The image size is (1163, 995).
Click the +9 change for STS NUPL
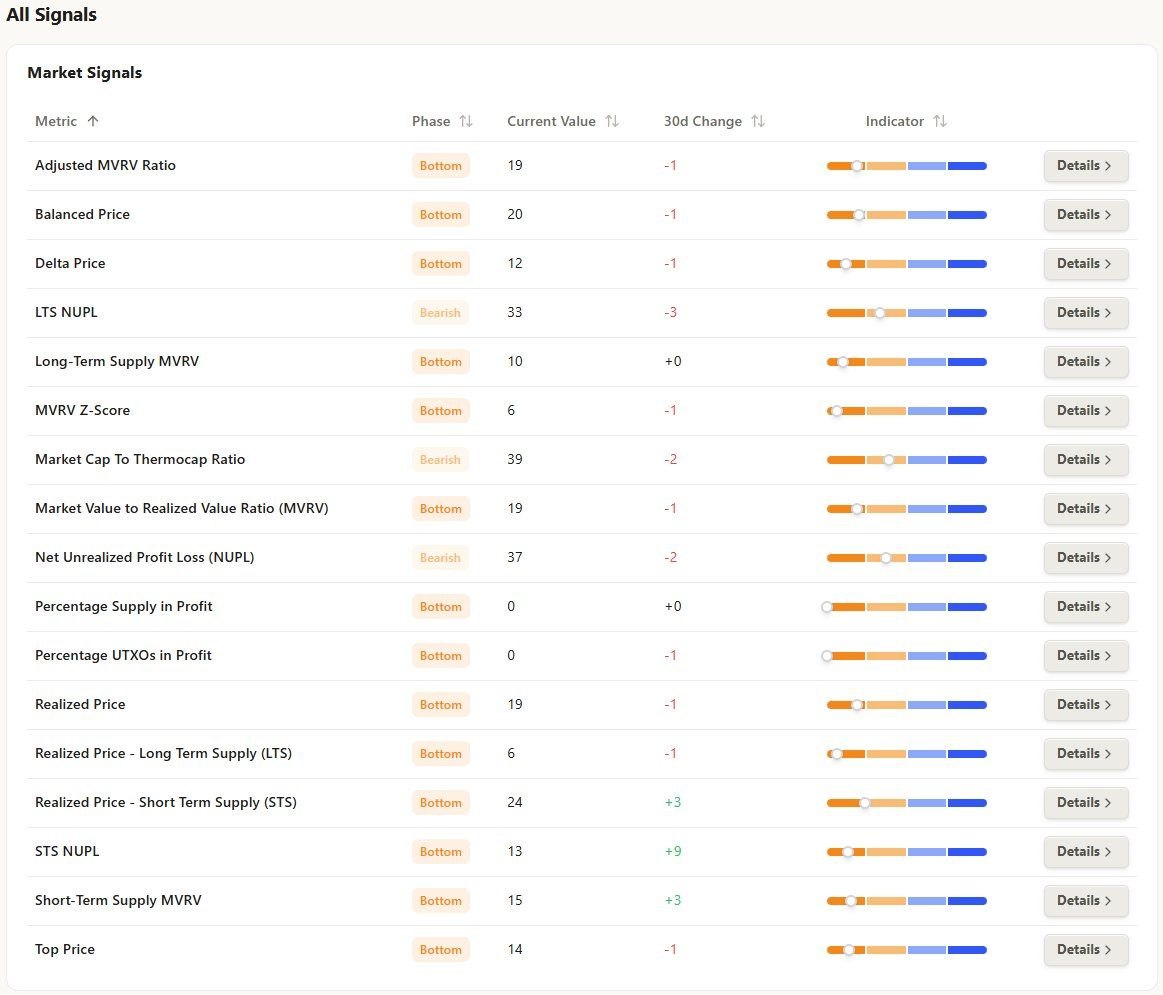673,851
